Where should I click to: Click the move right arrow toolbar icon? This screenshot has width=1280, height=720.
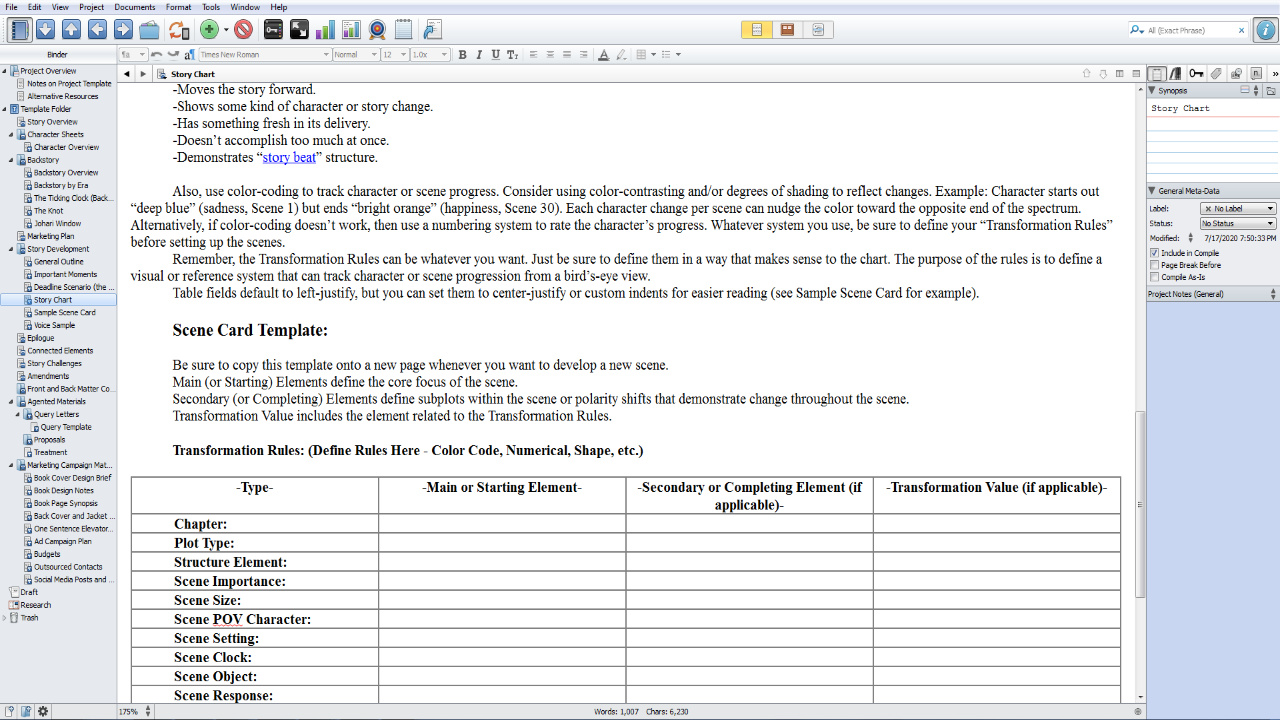123,30
